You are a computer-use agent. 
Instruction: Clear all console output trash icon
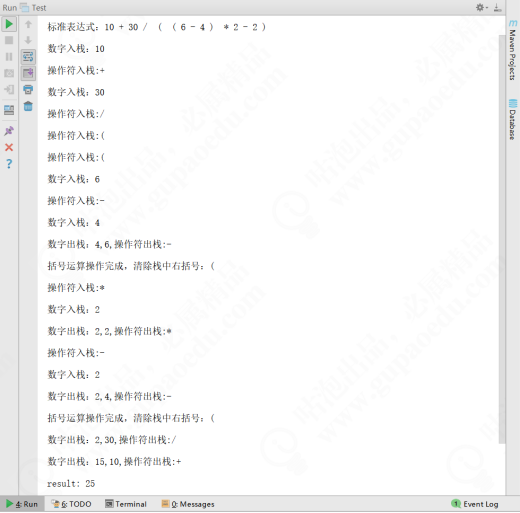tap(28, 106)
